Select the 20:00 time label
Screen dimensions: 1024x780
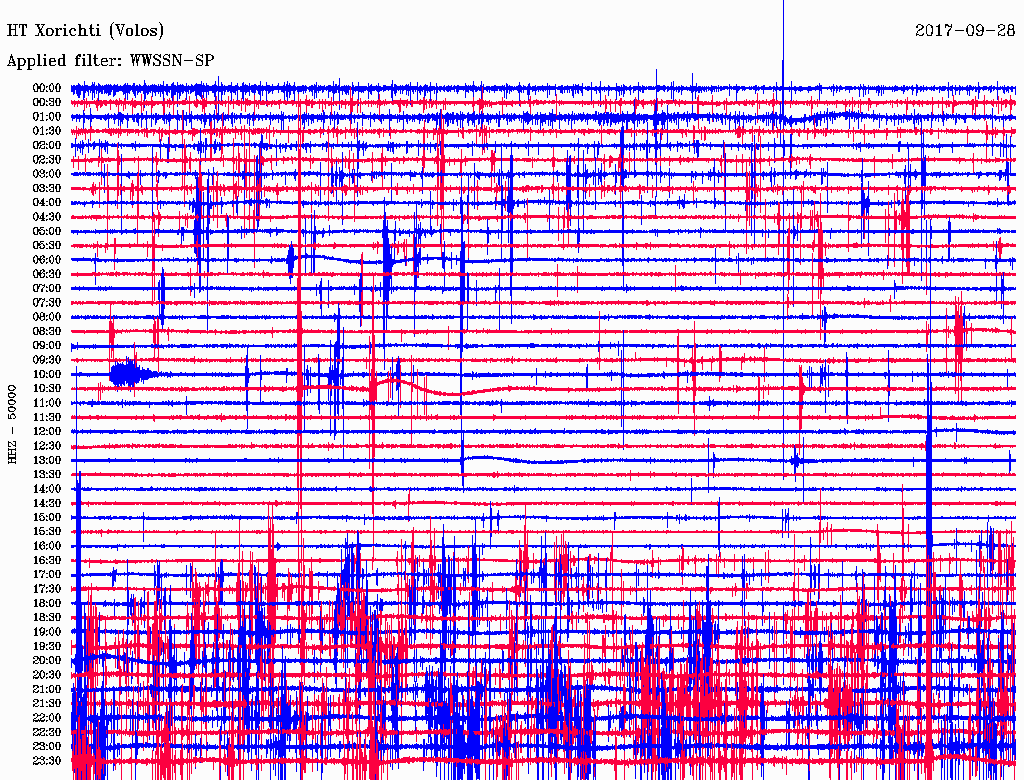point(47,660)
